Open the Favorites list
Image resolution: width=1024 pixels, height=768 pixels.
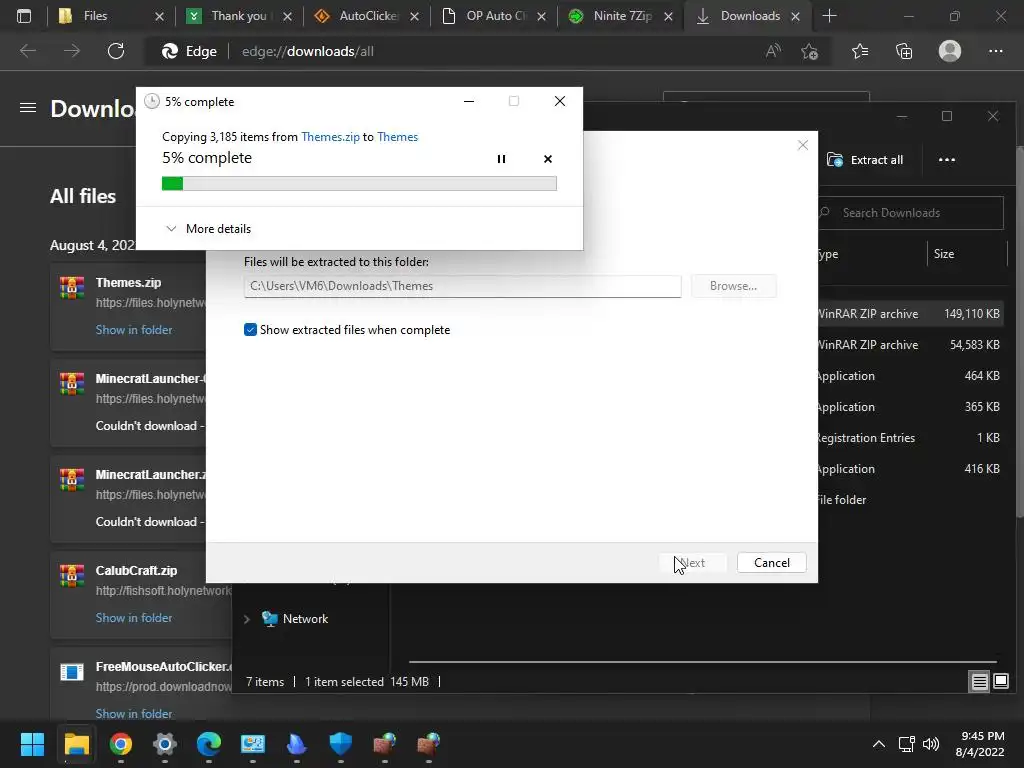coord(860,51)
